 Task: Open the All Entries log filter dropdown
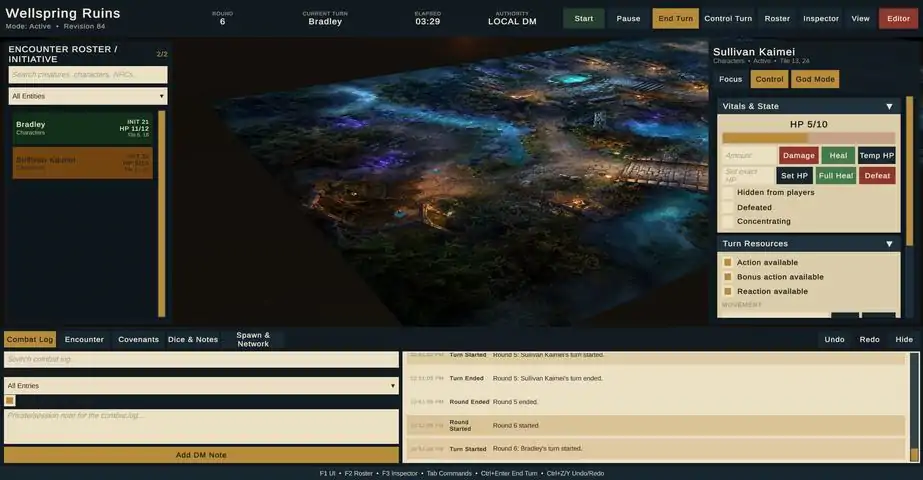(201, 386)
